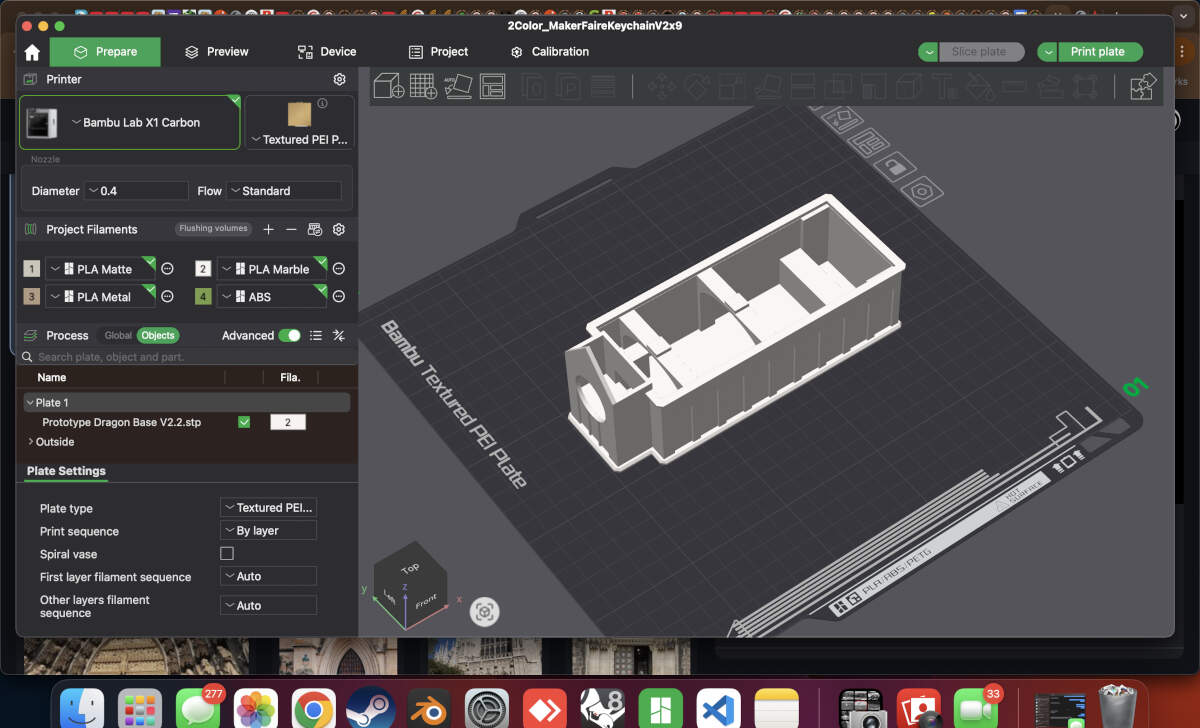This screenshot has height=728, width=1200.
Task: Edit PLA Matte filament preset
Action: [168, 269]
